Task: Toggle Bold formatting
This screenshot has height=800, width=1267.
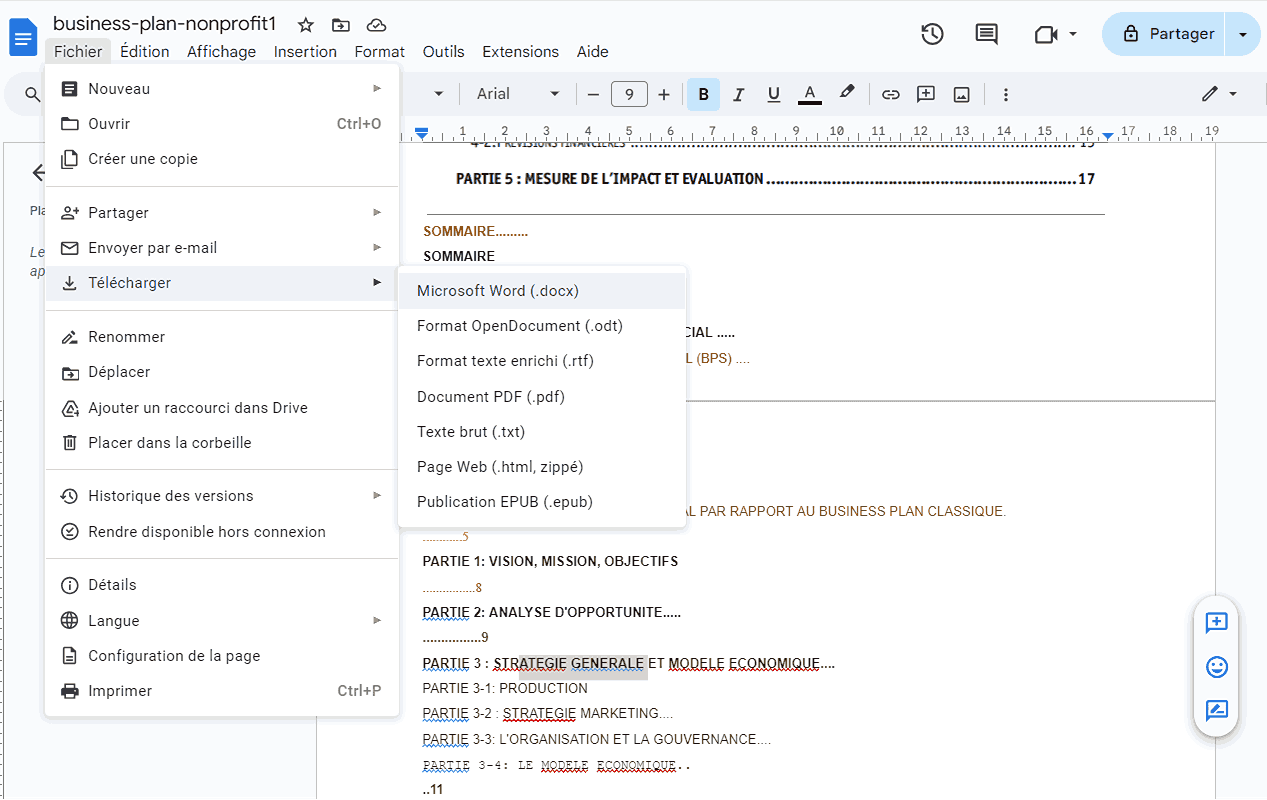Action: point(703,95)
